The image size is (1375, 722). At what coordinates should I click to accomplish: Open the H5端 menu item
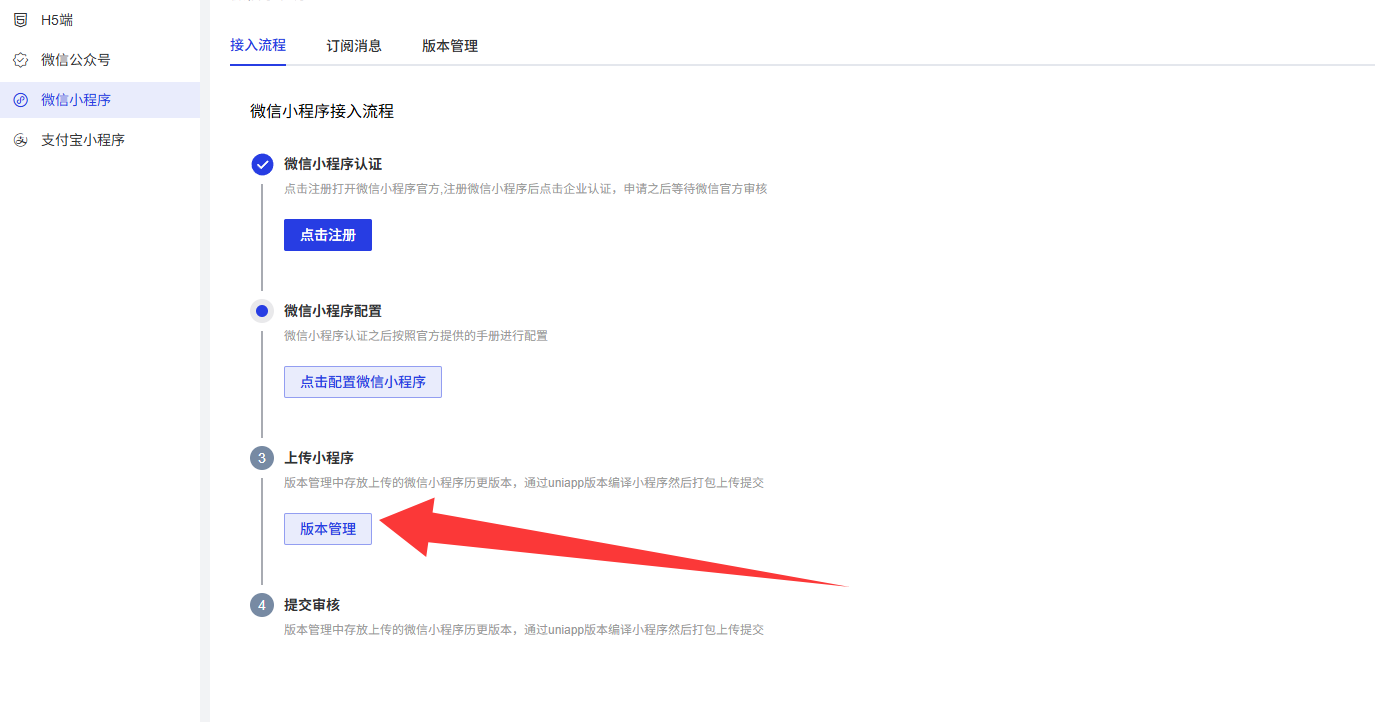click(100, 20)
